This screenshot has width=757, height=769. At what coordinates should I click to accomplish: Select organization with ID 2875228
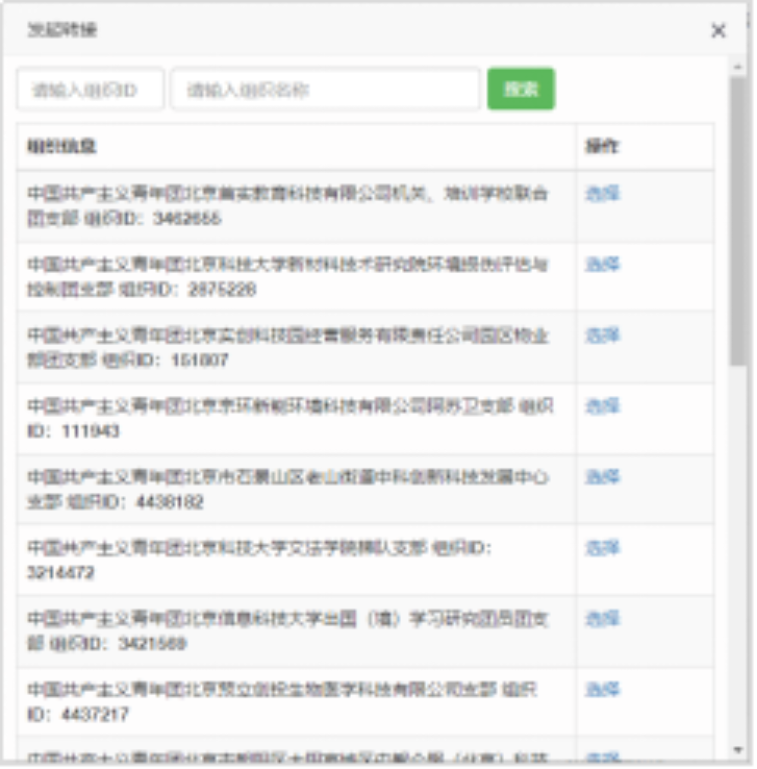pyautogui.click(x=602, y=265)
